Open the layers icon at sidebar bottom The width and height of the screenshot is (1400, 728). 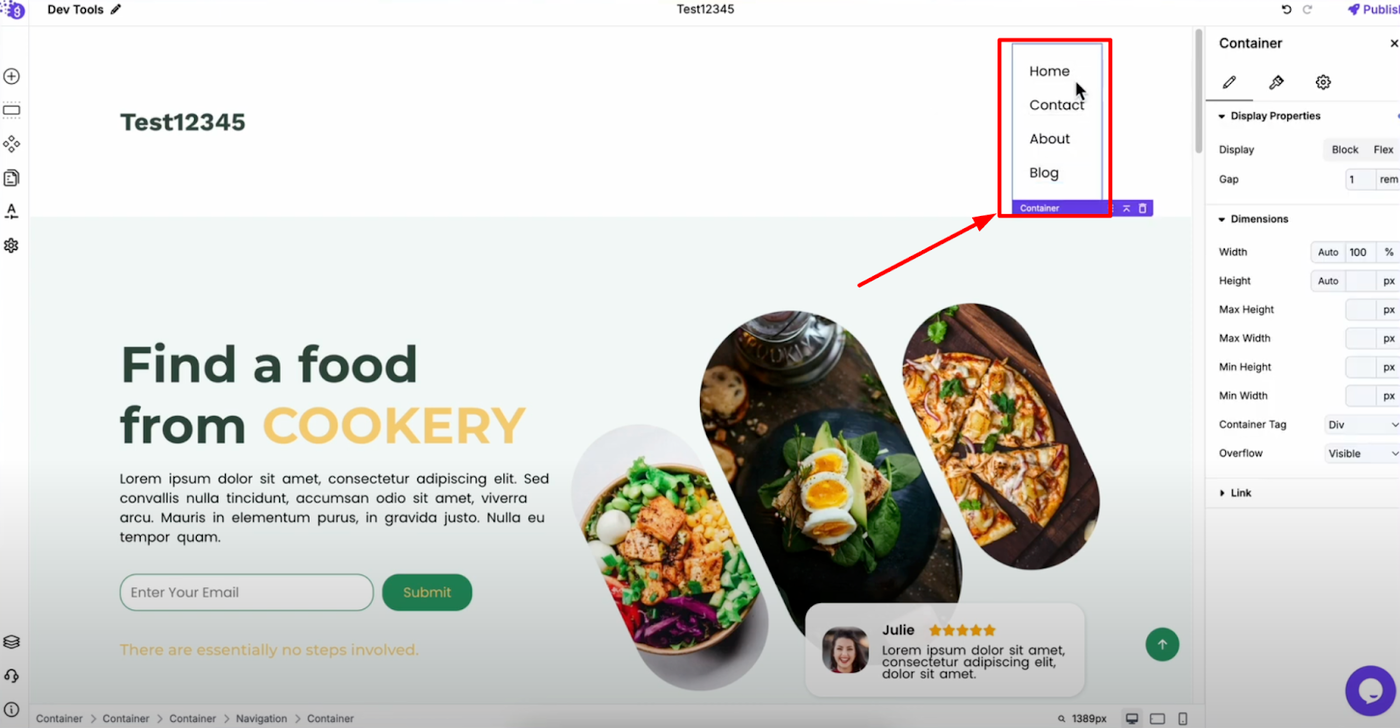12,642
